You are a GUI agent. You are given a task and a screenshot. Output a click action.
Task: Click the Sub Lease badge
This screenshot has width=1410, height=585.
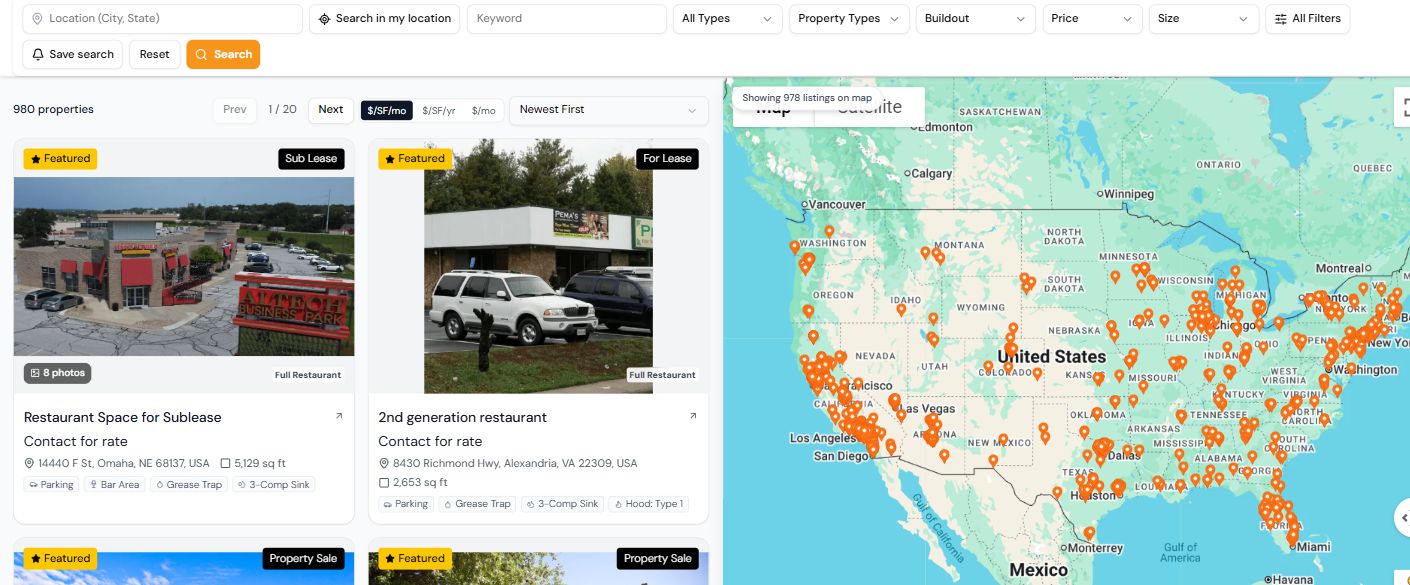tap(311, 158)
